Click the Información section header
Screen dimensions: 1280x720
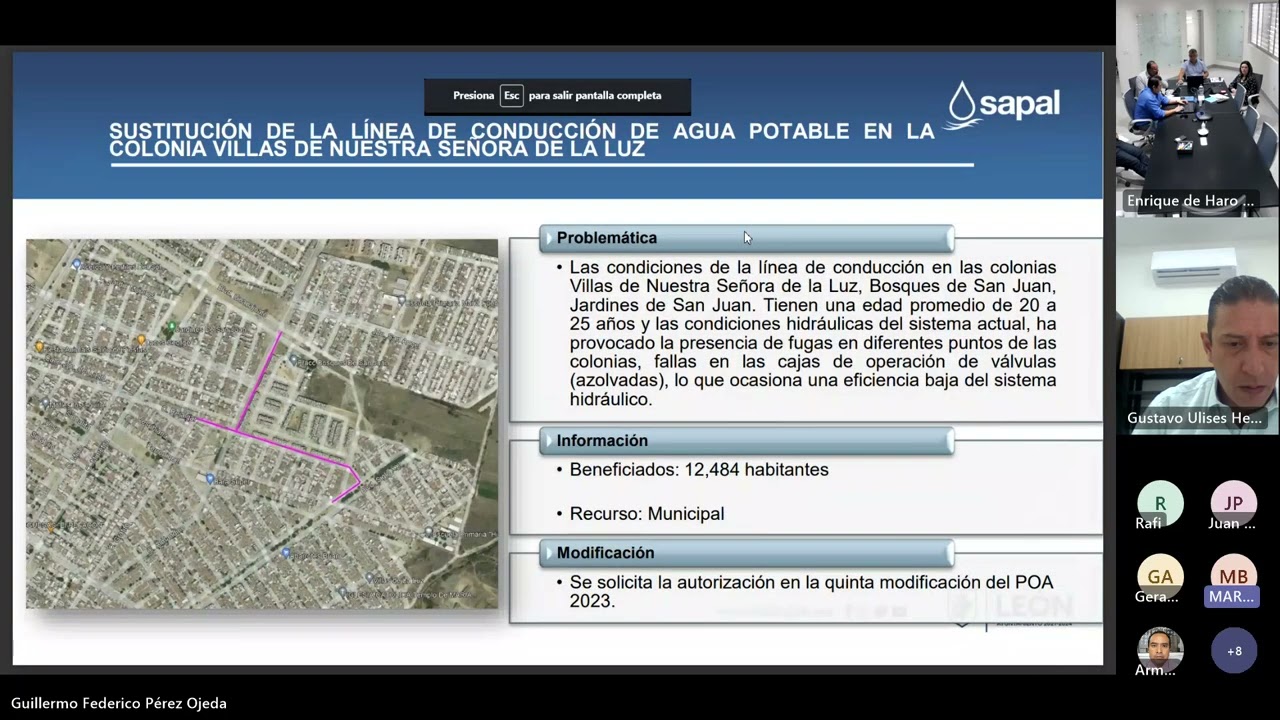point(746,441)
